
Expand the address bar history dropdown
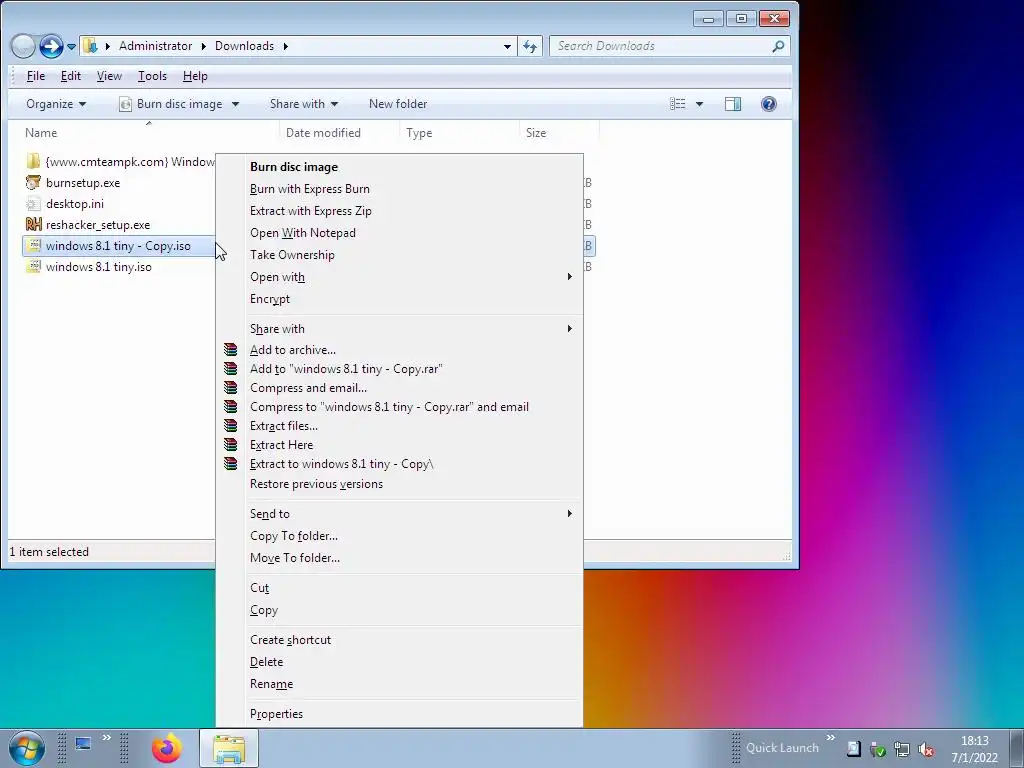pyautogui.click(x=507, y=46)
